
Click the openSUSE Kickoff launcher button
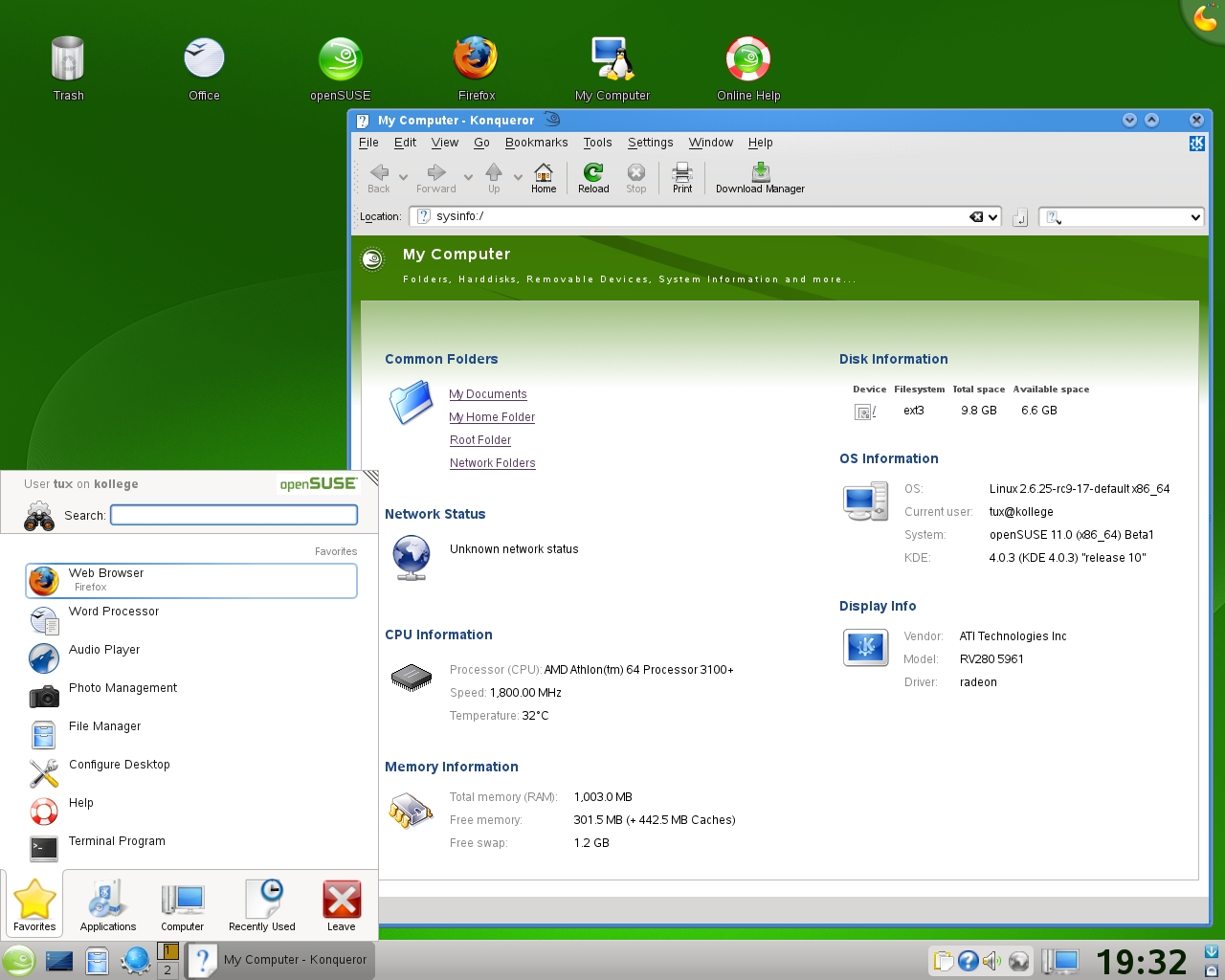point(18,961)
